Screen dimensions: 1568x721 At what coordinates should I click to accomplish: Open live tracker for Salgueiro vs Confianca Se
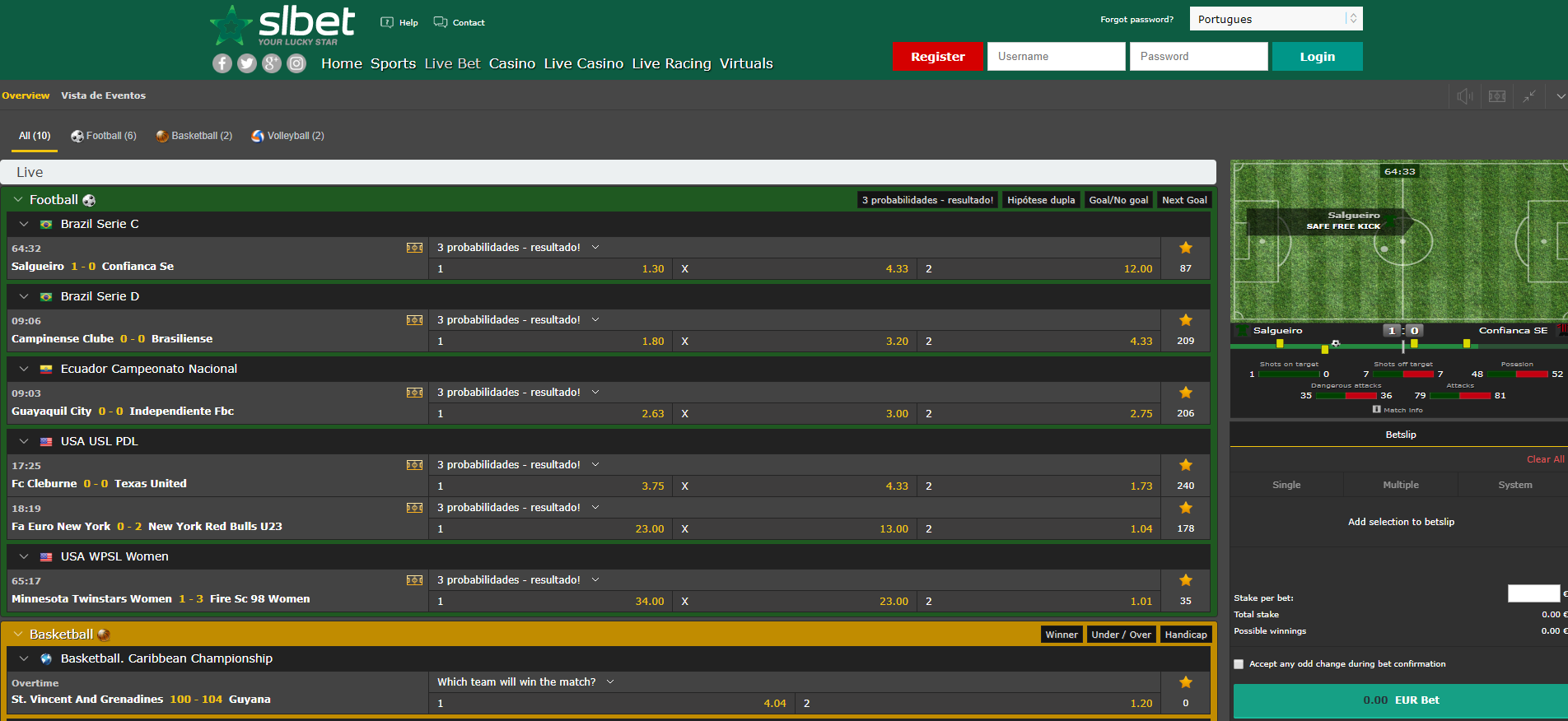(414, 248)
